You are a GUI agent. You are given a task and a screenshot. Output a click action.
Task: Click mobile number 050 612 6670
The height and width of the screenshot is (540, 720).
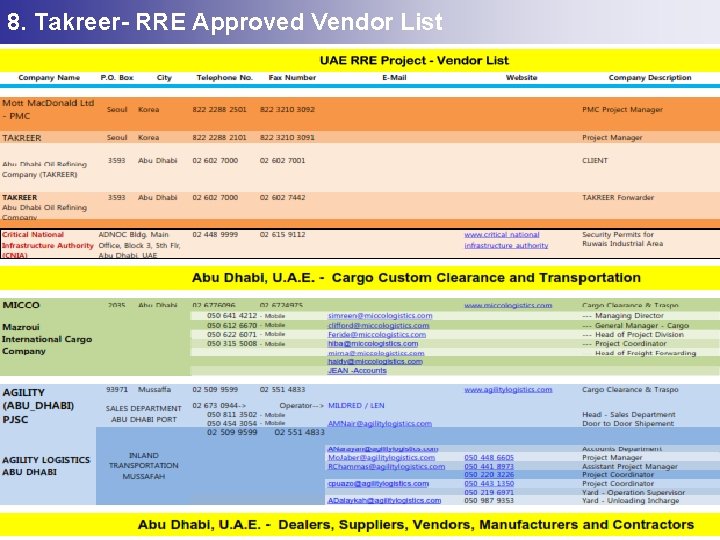point(232,326)
